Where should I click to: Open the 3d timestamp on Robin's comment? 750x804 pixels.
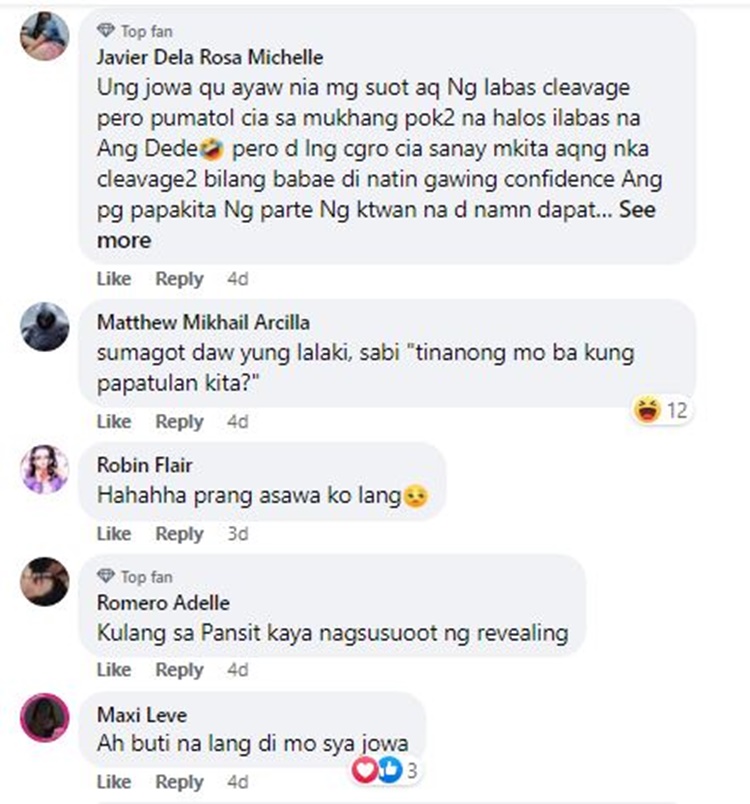(238, 533)
